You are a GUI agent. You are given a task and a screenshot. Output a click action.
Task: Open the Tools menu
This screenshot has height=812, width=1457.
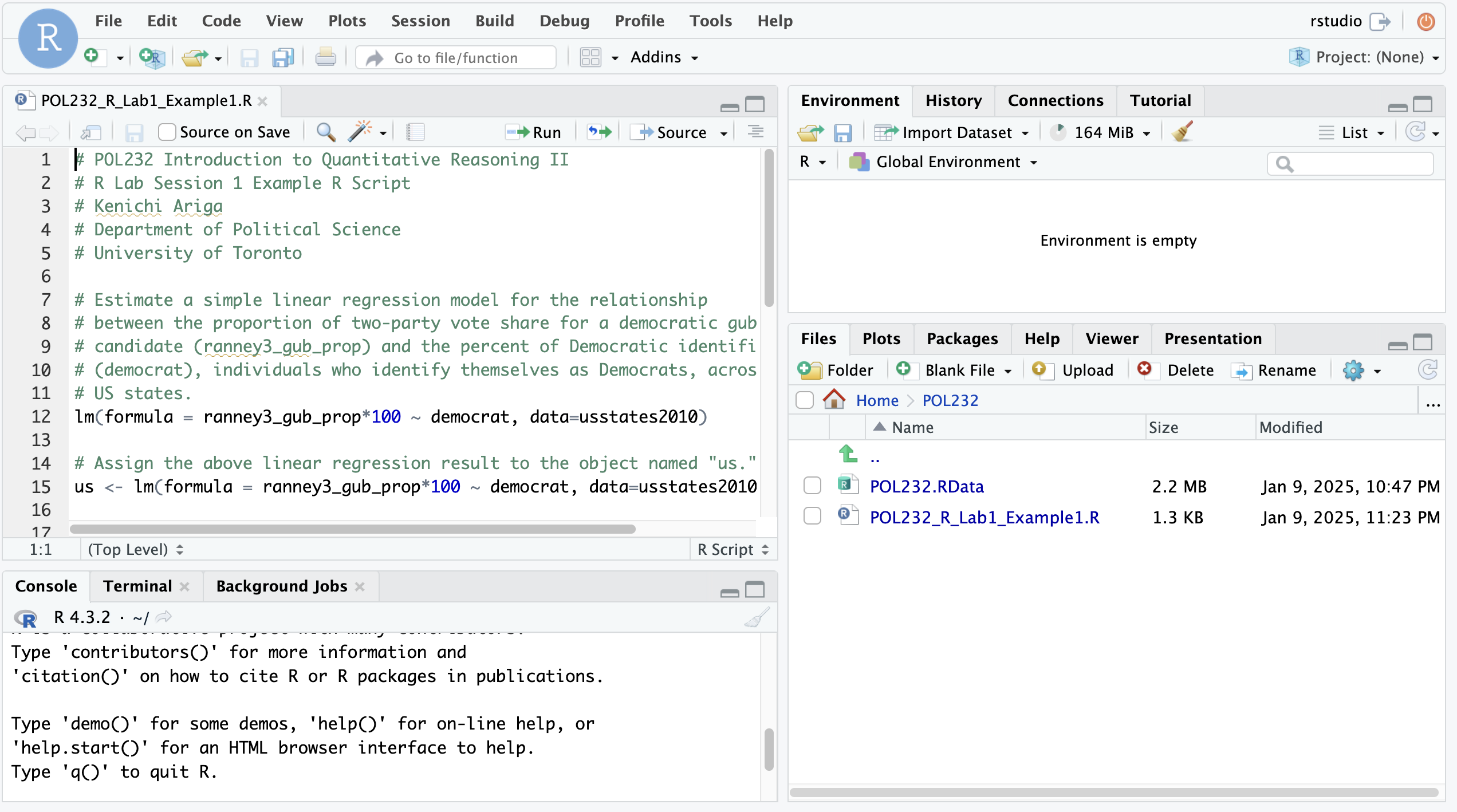coord(710,21)
